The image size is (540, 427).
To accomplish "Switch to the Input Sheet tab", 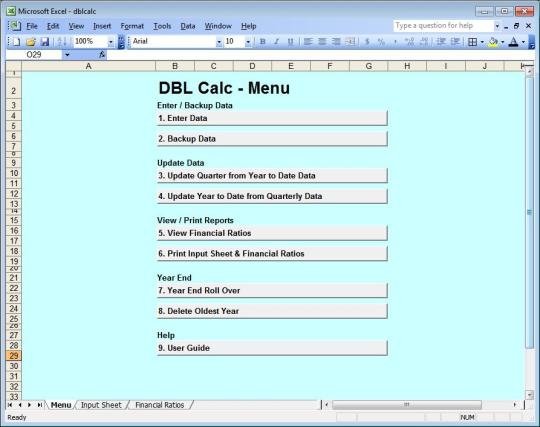I will (101, 405).
